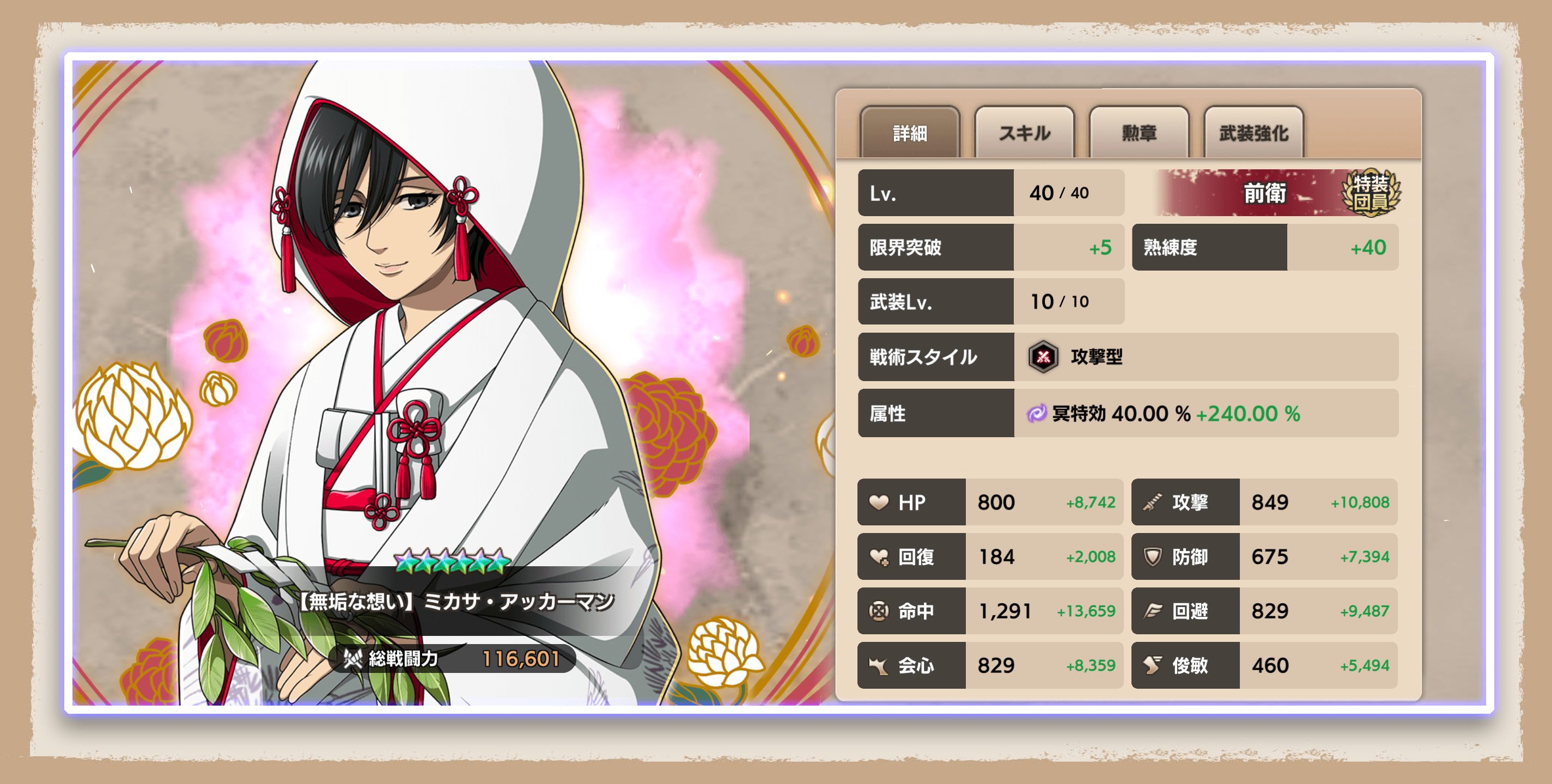Switch to the スキル tab
The height and width of the screenshot is (784, 1552).
pos(1024,132)
